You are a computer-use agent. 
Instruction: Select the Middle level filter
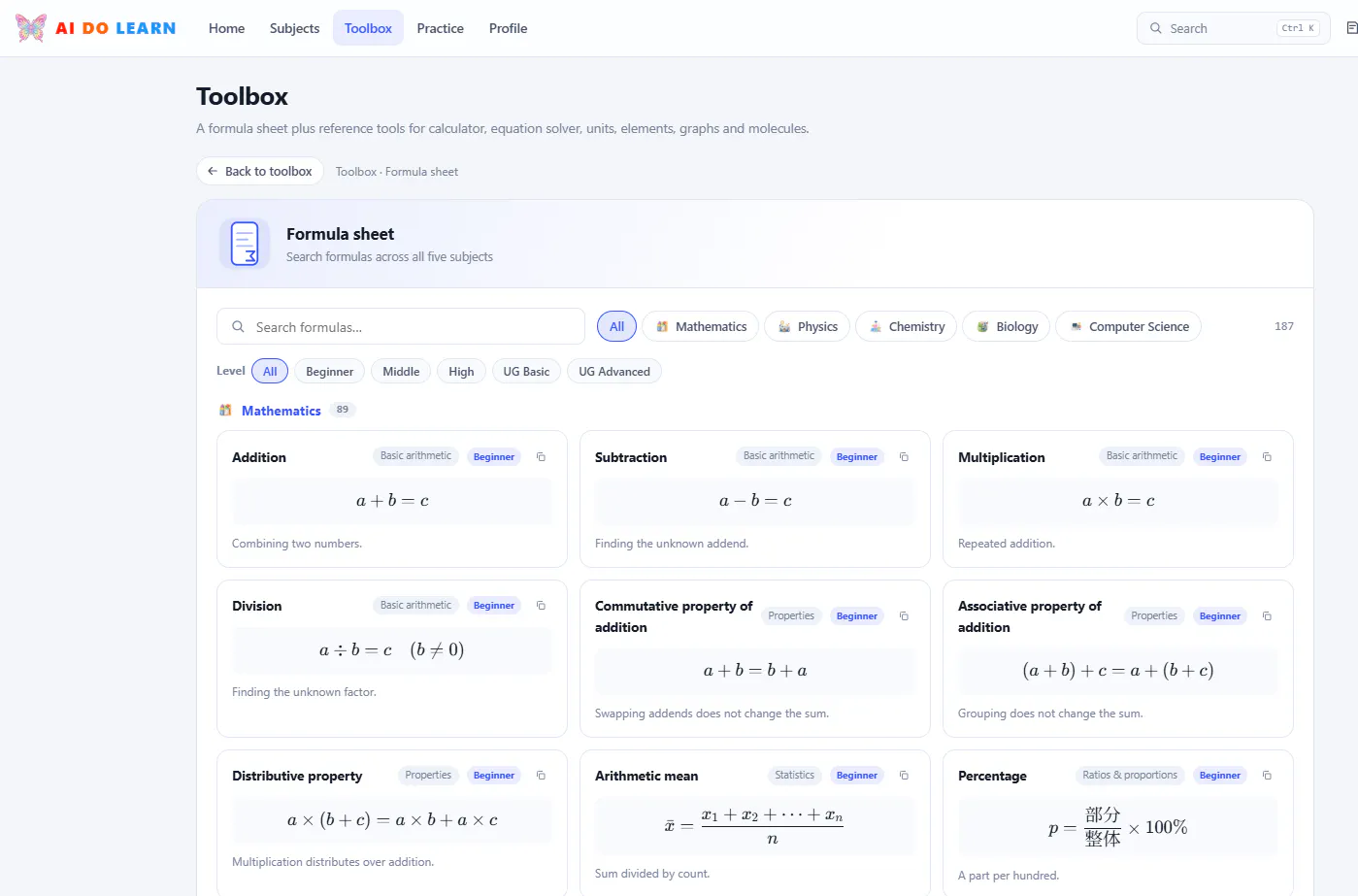tap(401, 371)
